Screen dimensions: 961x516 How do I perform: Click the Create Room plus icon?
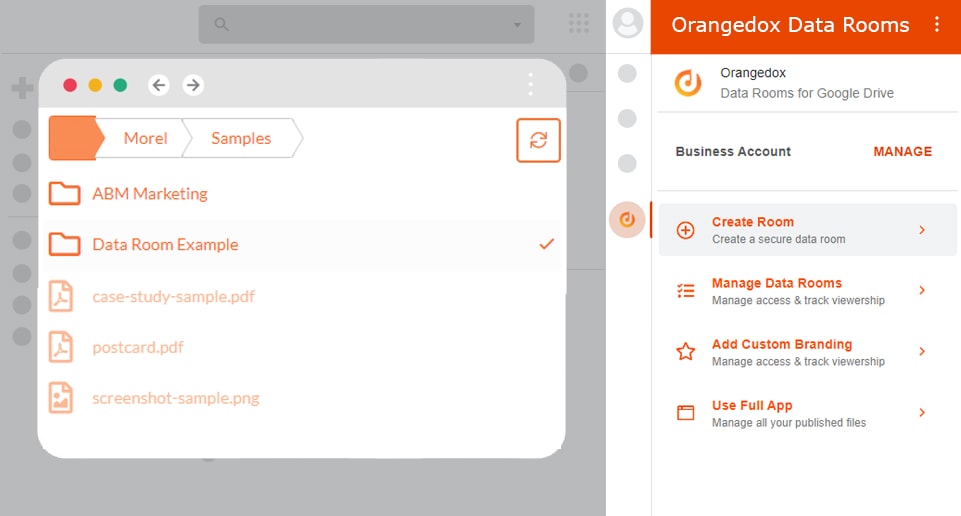point(685,230)
